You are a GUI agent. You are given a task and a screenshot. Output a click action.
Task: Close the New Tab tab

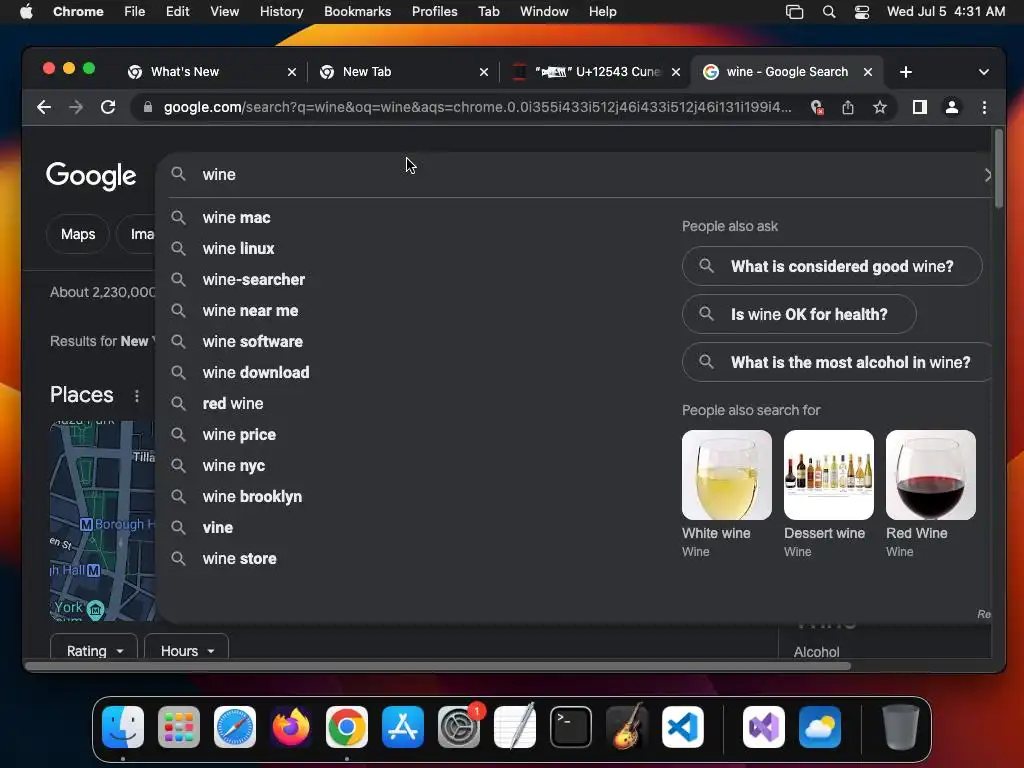[484, 72]
